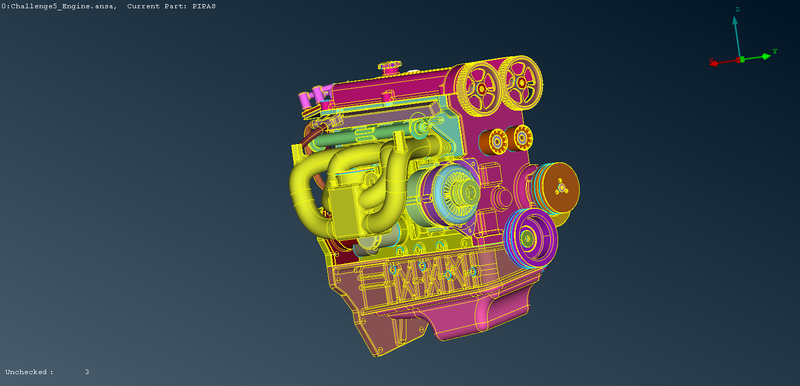800x386 pixels.
Task: Pick the green horizontal rail tube
Action: click(357, 137)
